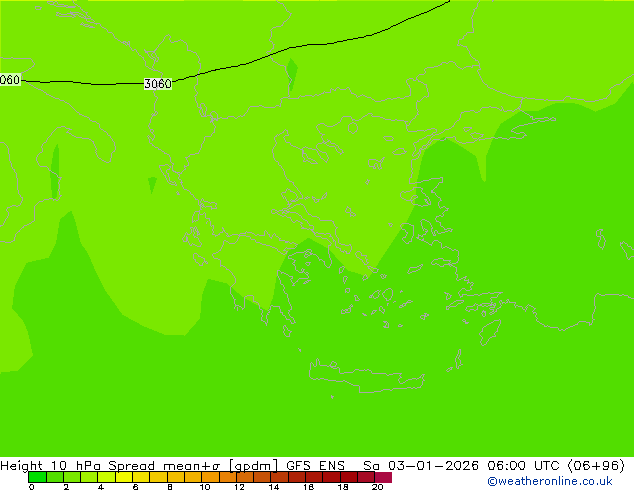Click the 'Sa 03-01-2026' date text

point(421,466)
